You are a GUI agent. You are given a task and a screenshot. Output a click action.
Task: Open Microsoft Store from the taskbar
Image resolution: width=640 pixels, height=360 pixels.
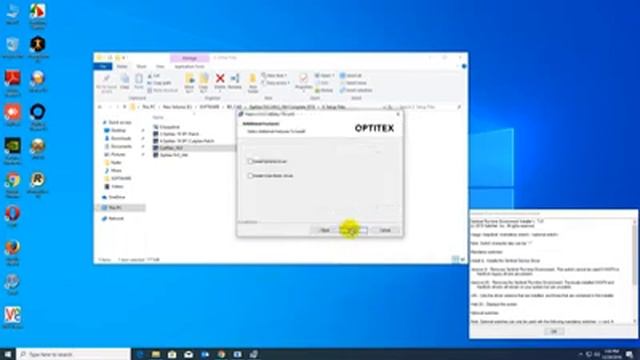[x=172, y=354]
